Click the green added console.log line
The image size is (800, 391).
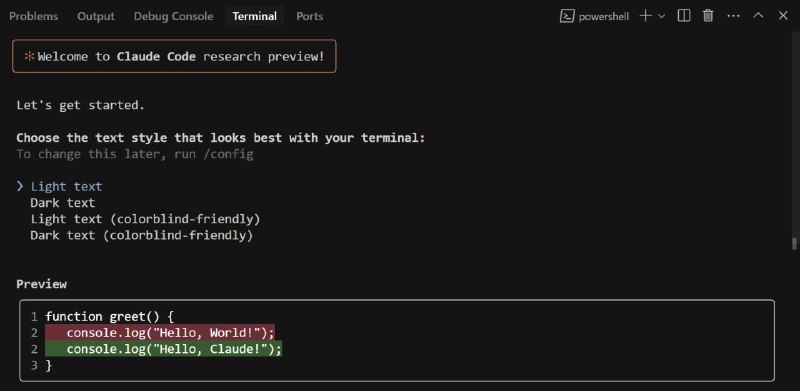(x=163, y=349)
